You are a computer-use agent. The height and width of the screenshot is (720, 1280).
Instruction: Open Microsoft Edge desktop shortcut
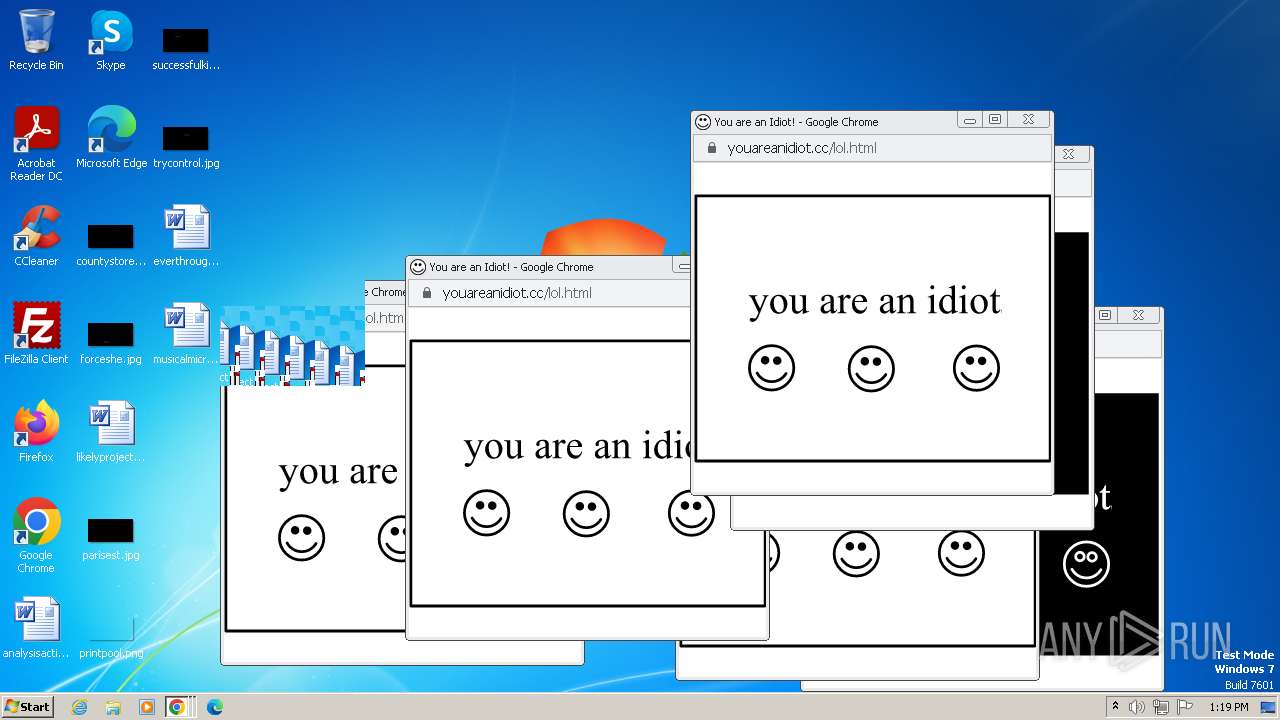click(x=111, y=138)
